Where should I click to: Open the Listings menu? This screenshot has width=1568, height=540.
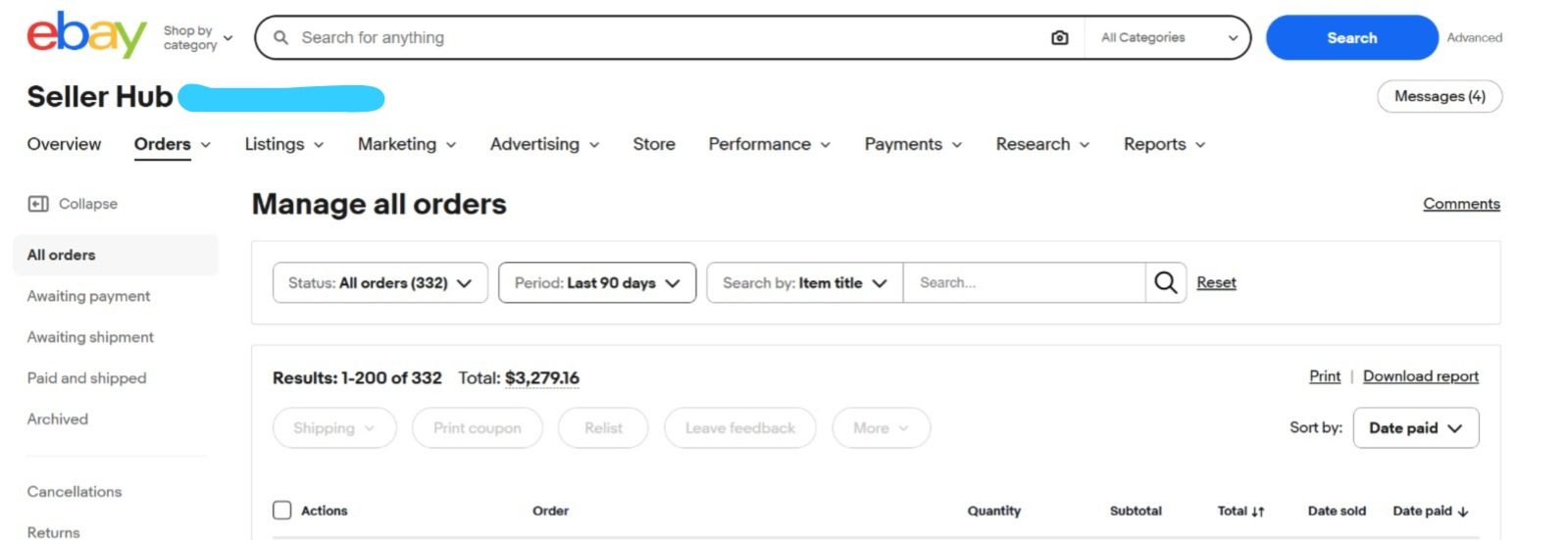pos(283,145)
